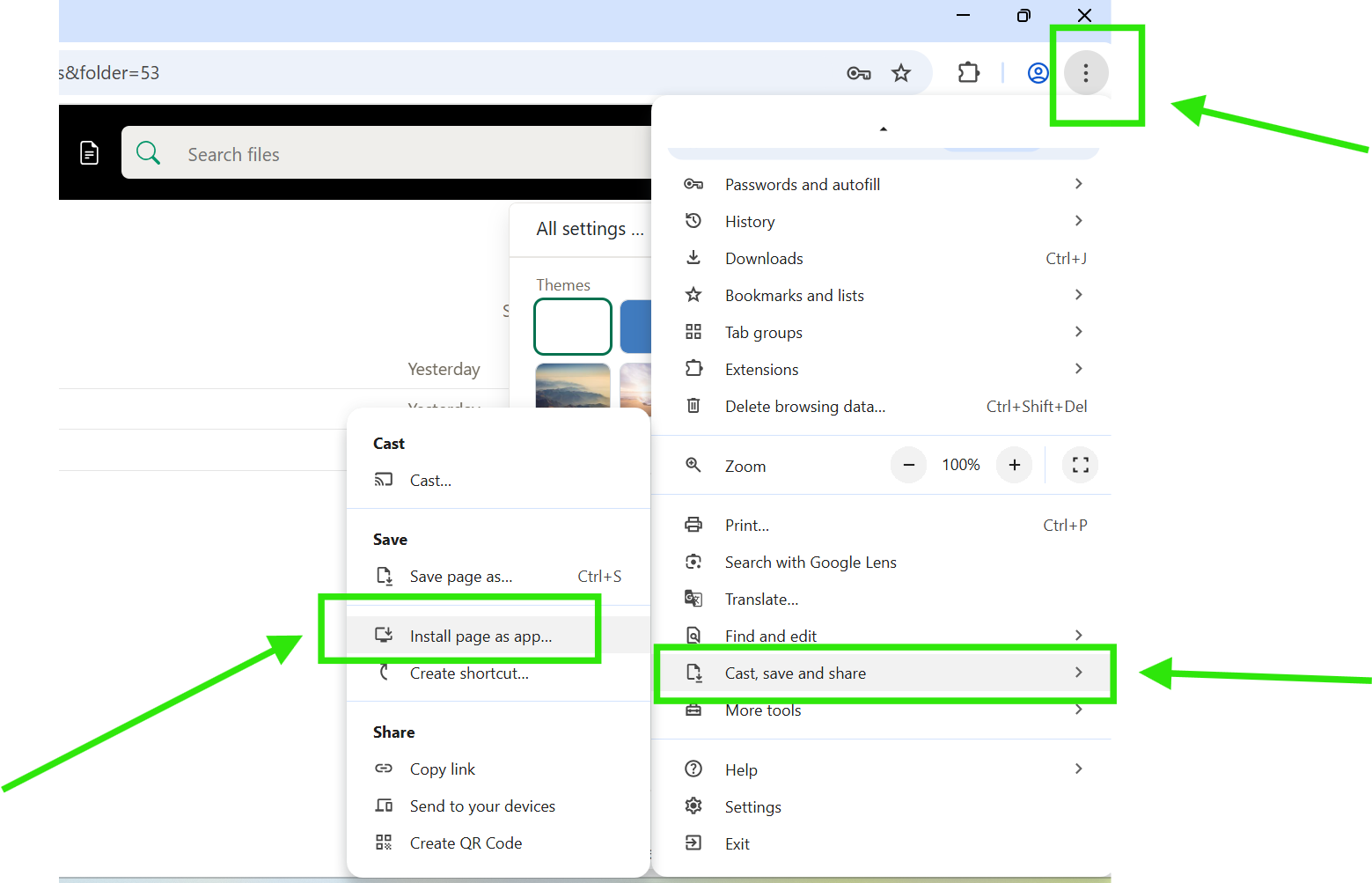Choose Send to your devices
Screen dimensions: 1372x883
pos(498,806)
